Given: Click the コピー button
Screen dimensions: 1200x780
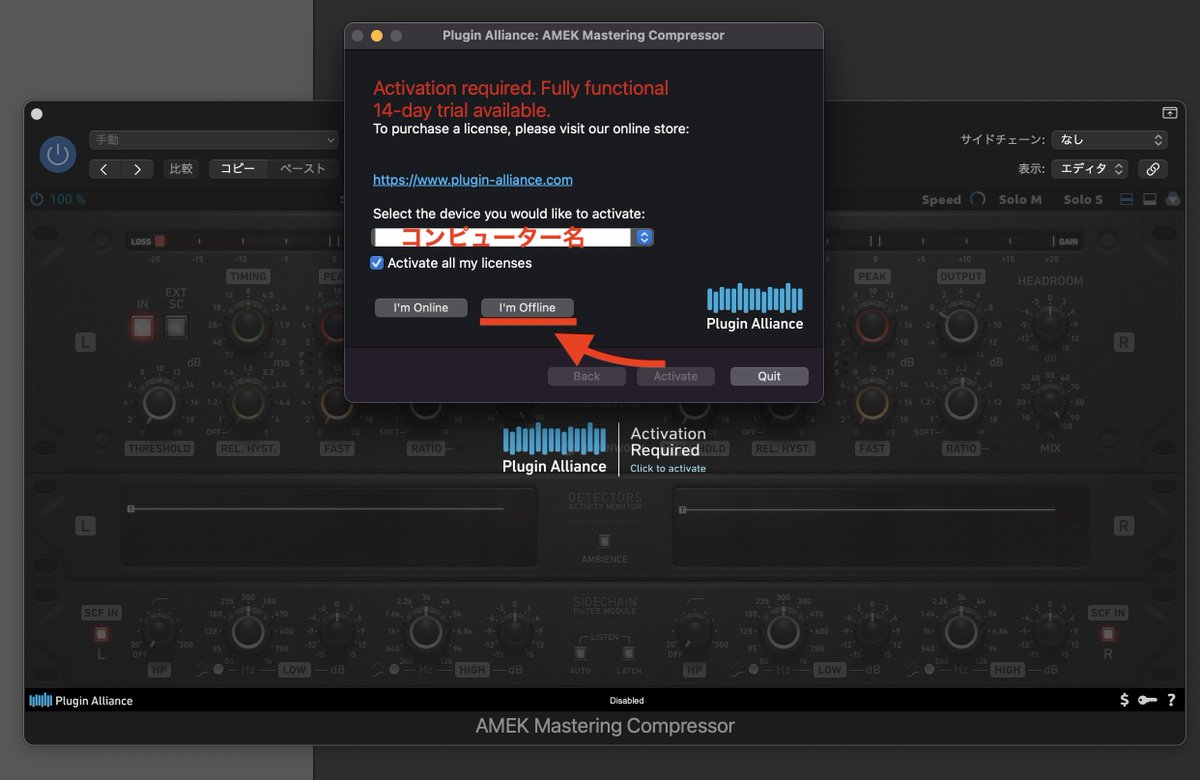Looking at the screenshot, I should click(238, 169).
